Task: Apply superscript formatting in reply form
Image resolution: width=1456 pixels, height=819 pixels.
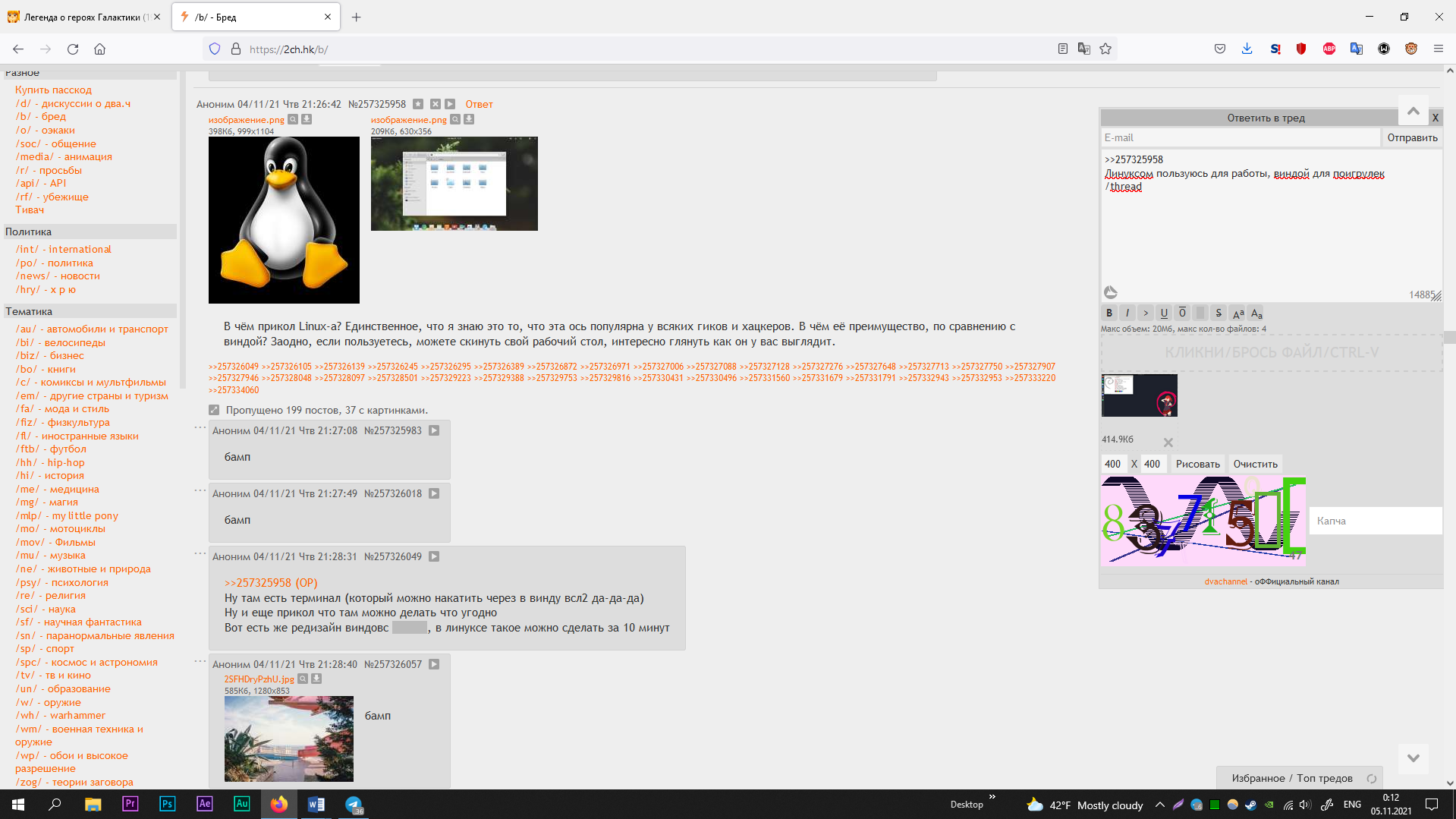Action: tap(1238, 313)
